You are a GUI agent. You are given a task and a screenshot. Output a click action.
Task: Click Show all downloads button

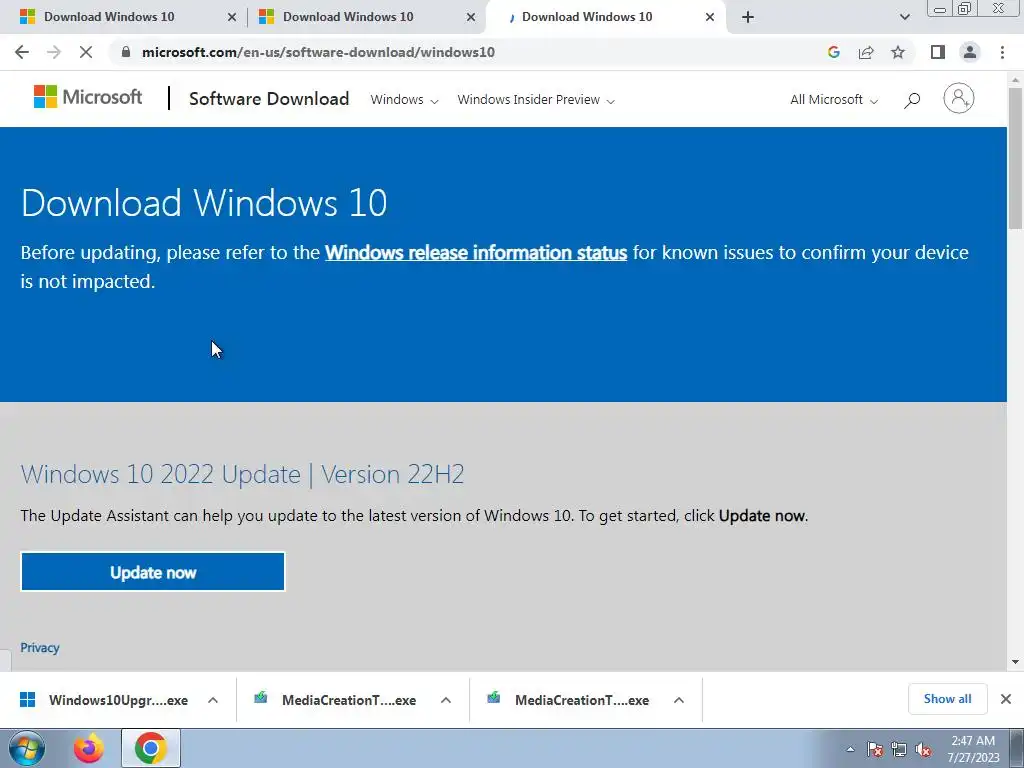pyautogui.click(x=947, y=699)
